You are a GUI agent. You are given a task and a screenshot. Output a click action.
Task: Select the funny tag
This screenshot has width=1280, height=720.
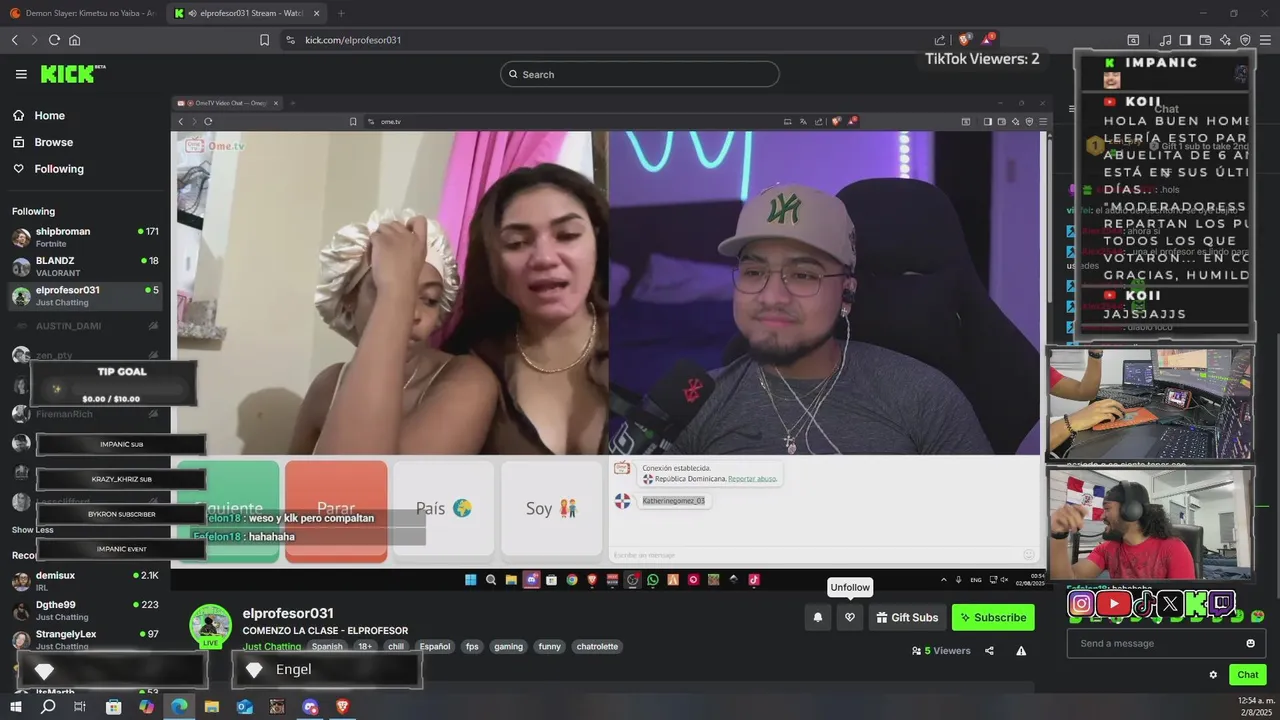coord(550,647)
